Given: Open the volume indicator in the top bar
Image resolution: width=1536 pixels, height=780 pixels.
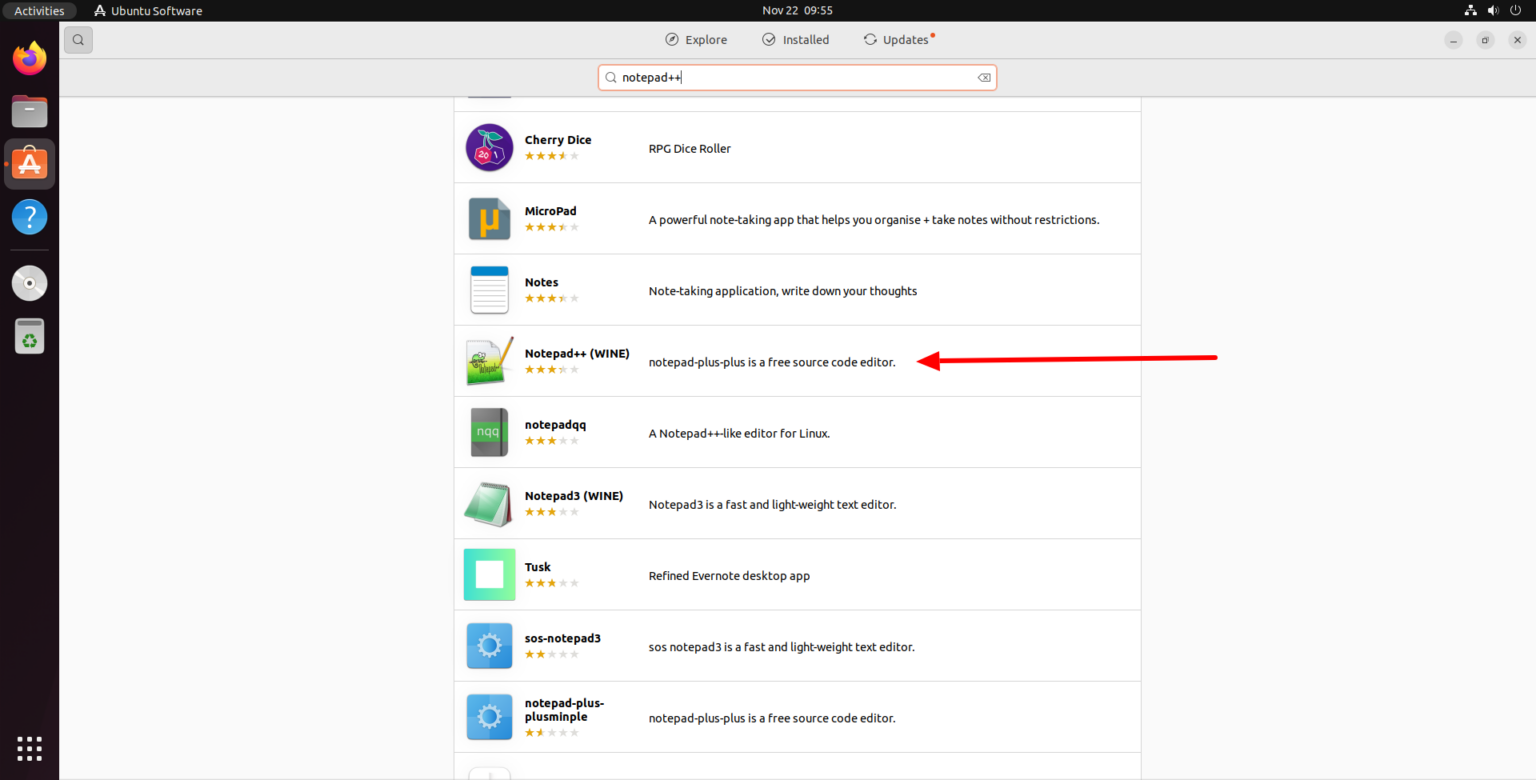Looking at the screenshot, I should tap(1493, 10).
